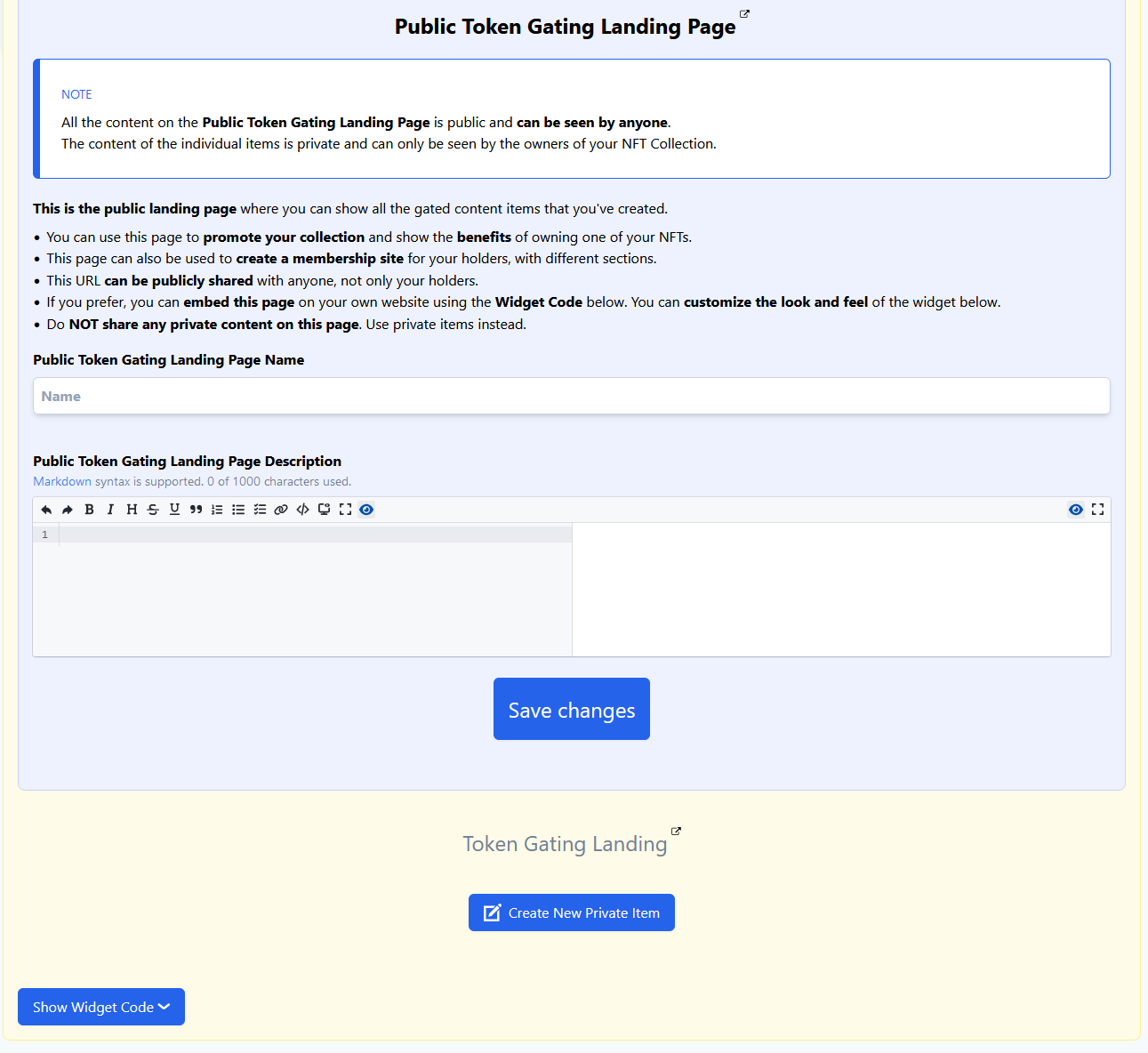Viewport: 1148px width, 1053px height.
Task: Open the Token Gating Landing external link
Action: coord(676,831)
